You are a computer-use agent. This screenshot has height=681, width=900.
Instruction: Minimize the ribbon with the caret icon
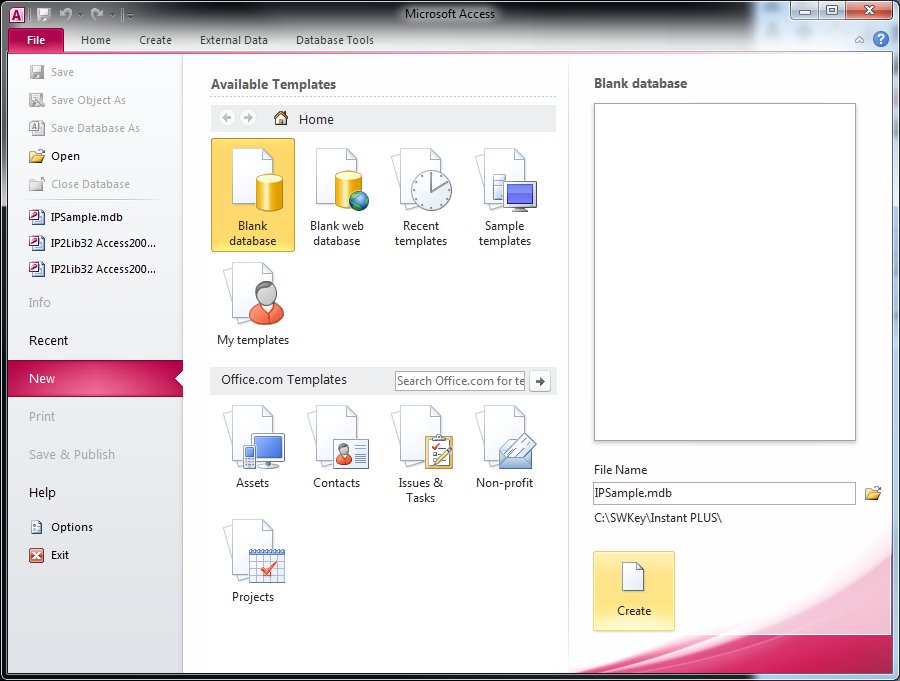pyautogui.click(x=859, y=40)
